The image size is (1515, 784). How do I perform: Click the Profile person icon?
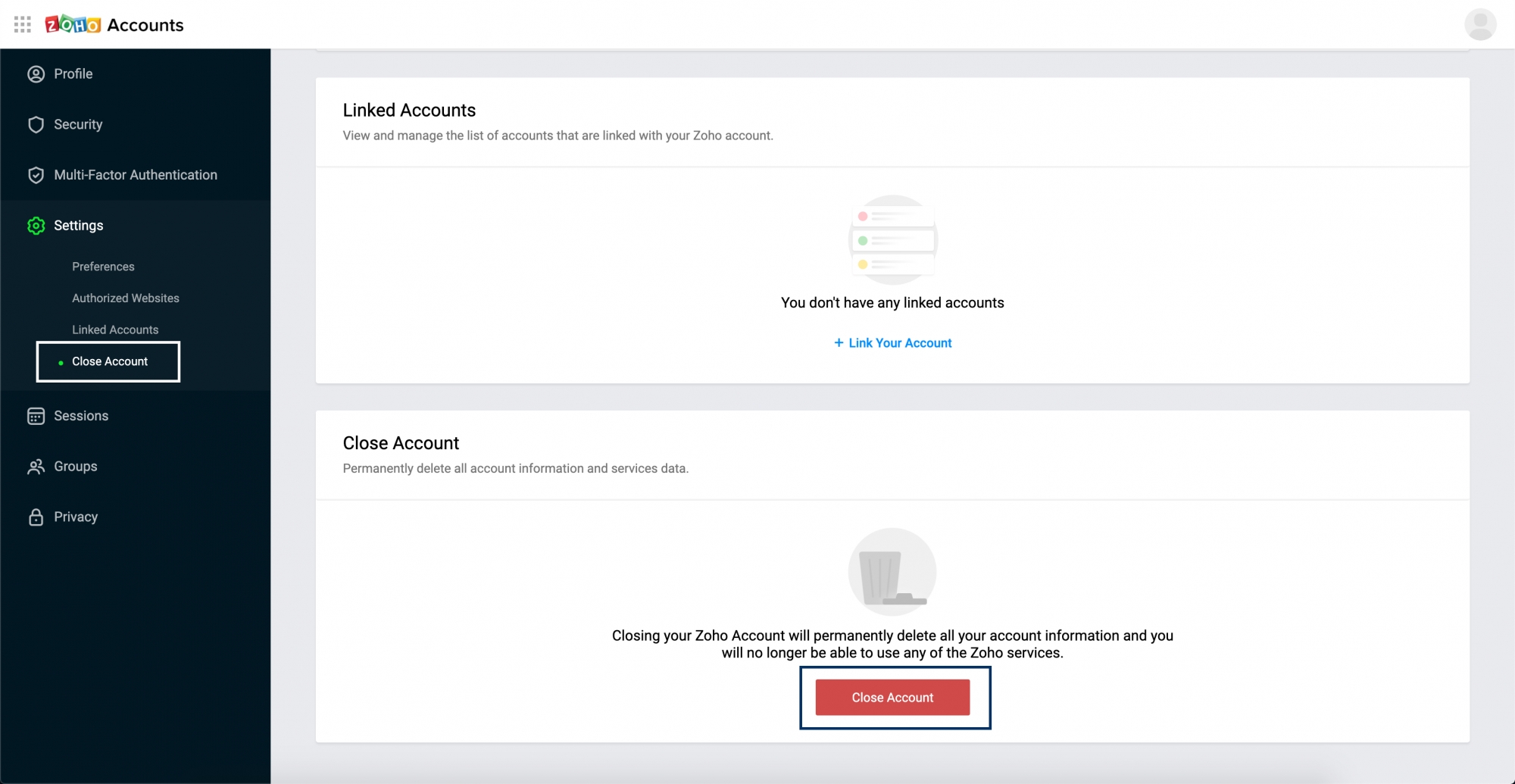(36, 74)
